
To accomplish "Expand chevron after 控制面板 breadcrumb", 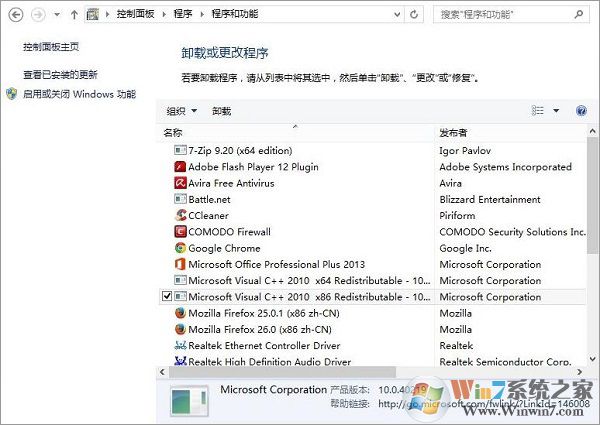I will tap(164, 15).
